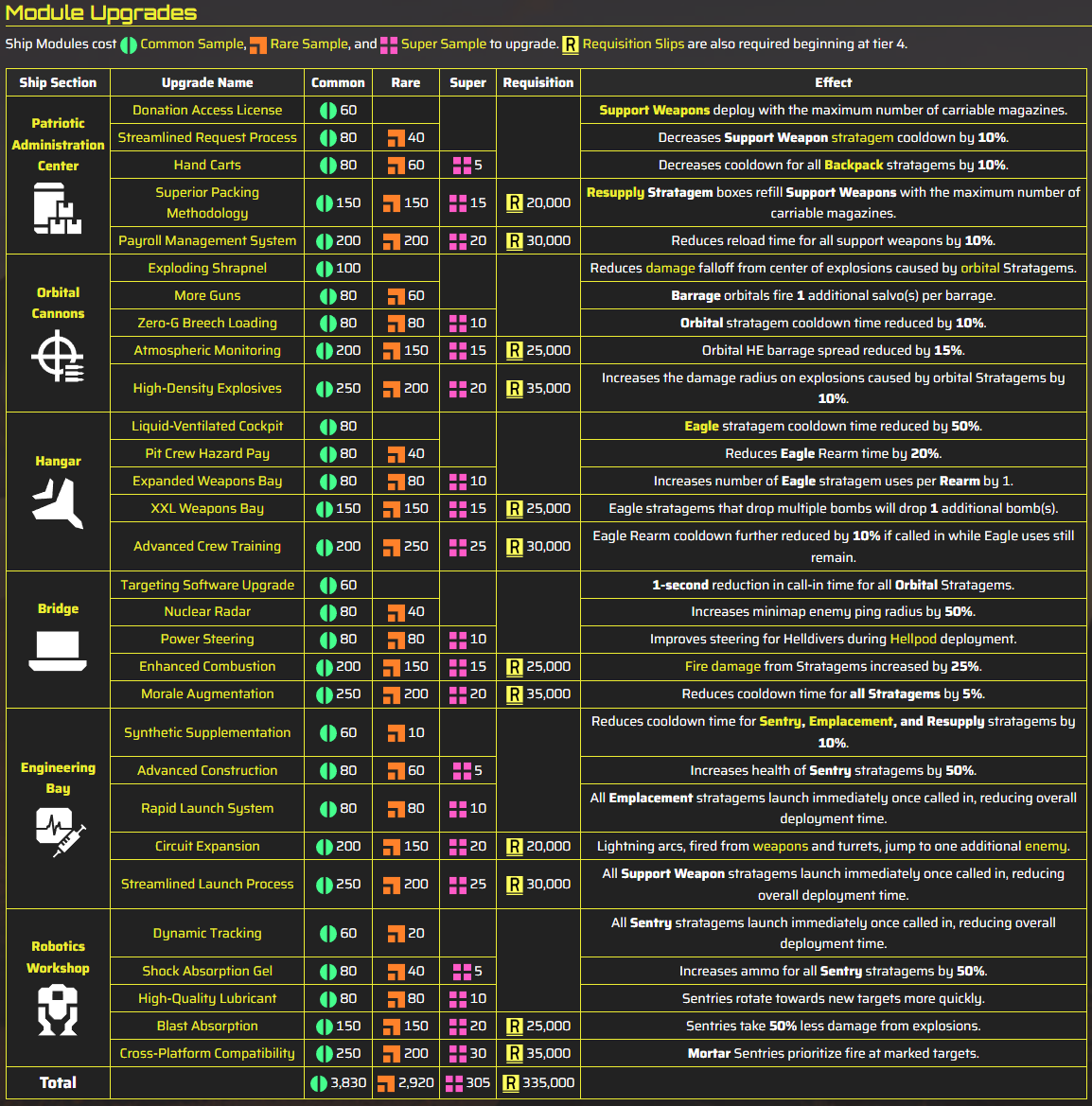The image size is (1092, 1106).
Task: Click the Patriotic Administration Center section icon
Action: (x=58, y=208)
